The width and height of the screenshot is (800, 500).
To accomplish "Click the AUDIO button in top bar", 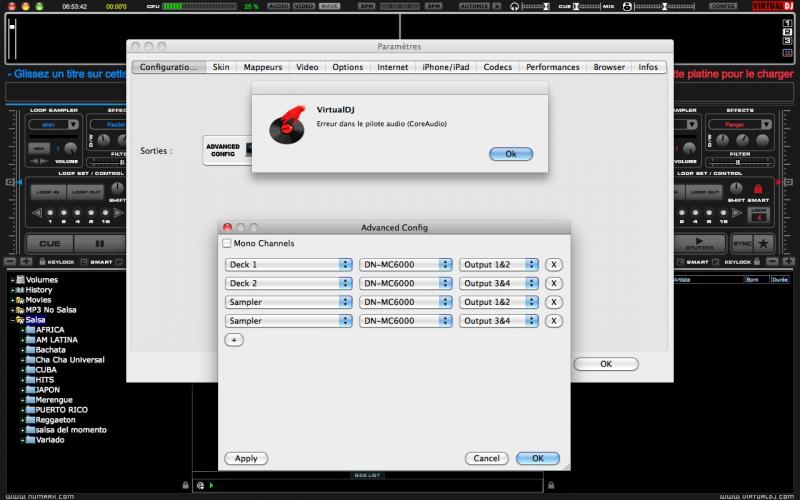I will 279,6.
